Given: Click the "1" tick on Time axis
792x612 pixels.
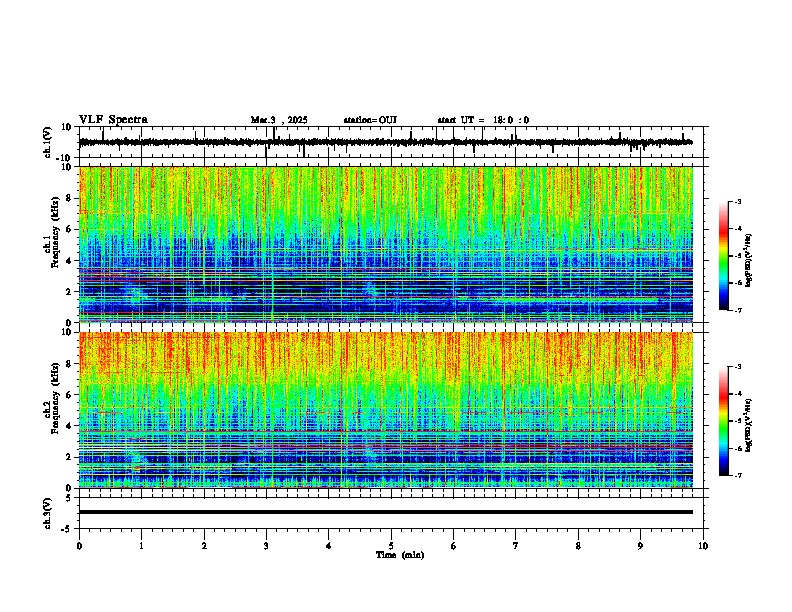Looking at the screenshot, I should tap(141, 546).
